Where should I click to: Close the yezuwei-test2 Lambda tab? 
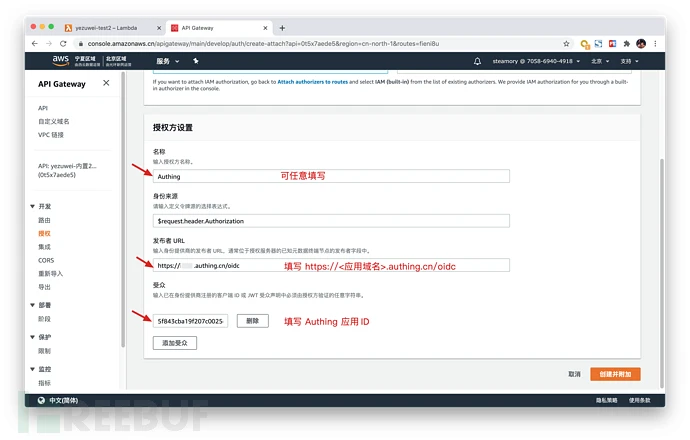coord(159,28)
